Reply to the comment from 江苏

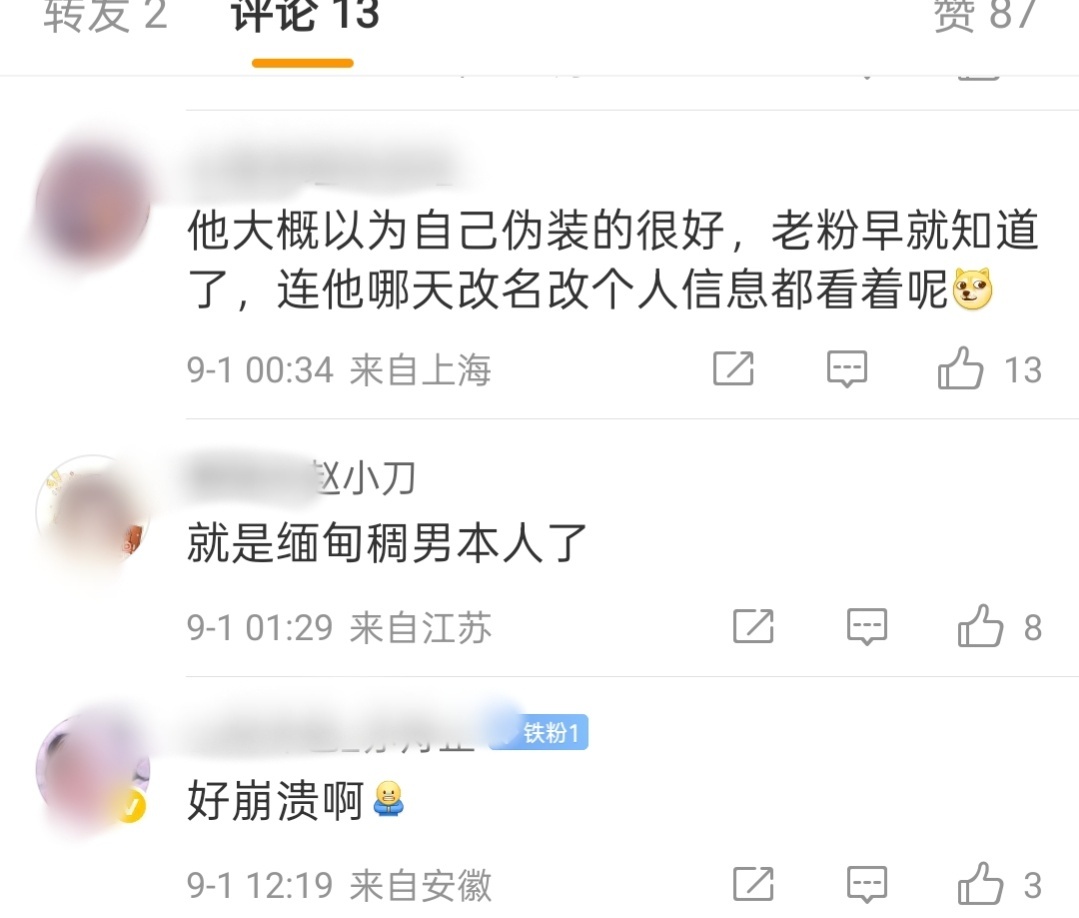coord(866,626)
